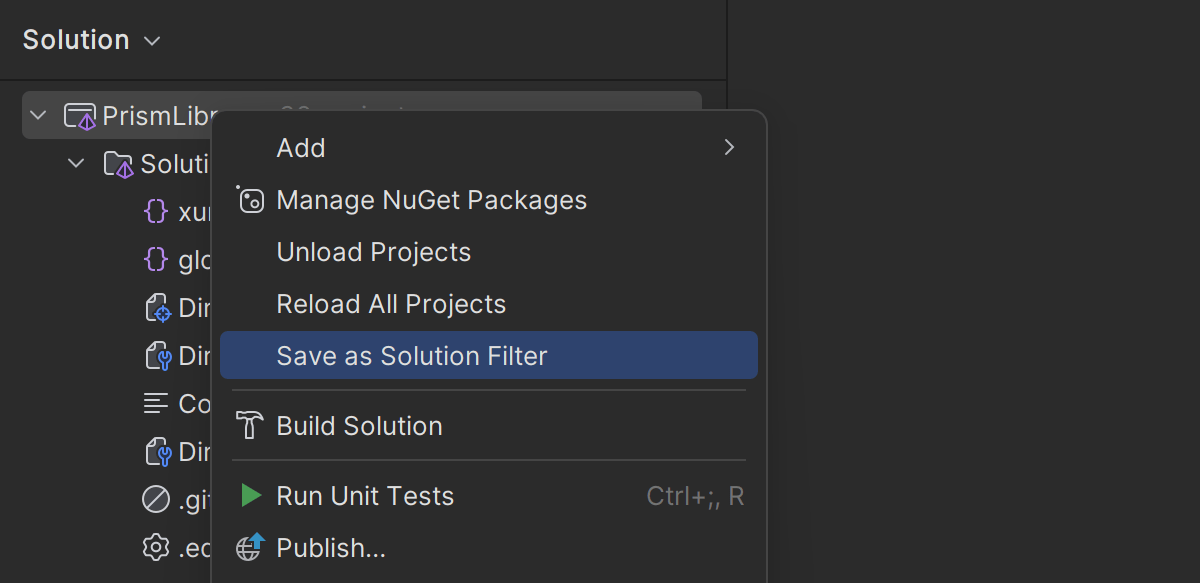Click the green Run Unit Tests play icon
Viewport: 1200px width, 583px height.
coord(251,496)
